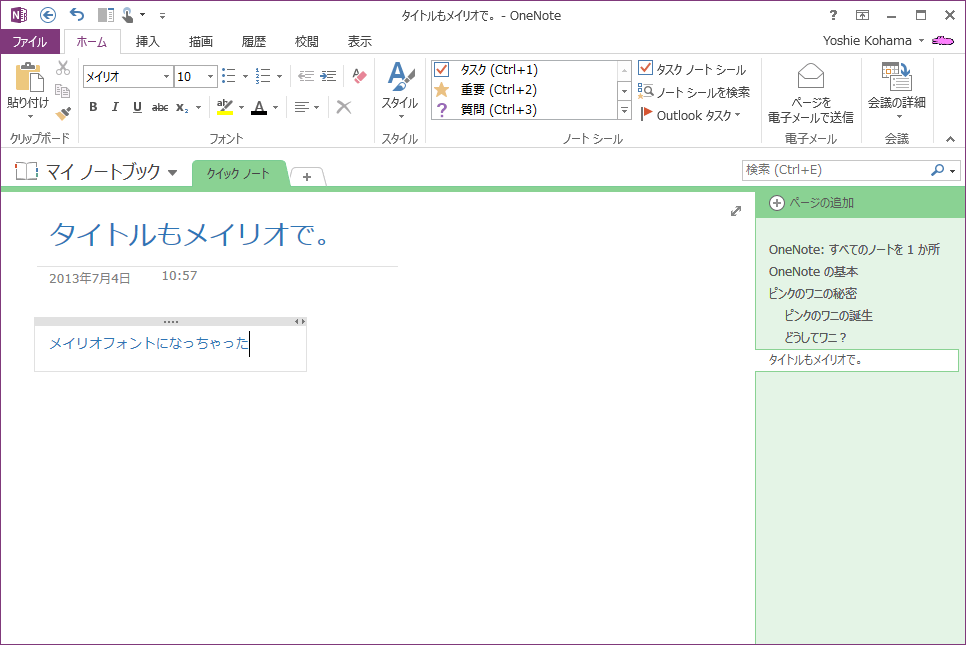The width and height of the screenshot is (966, 645).
Task: Open subpage どうしてワニ？
Action: coord(814,338)
